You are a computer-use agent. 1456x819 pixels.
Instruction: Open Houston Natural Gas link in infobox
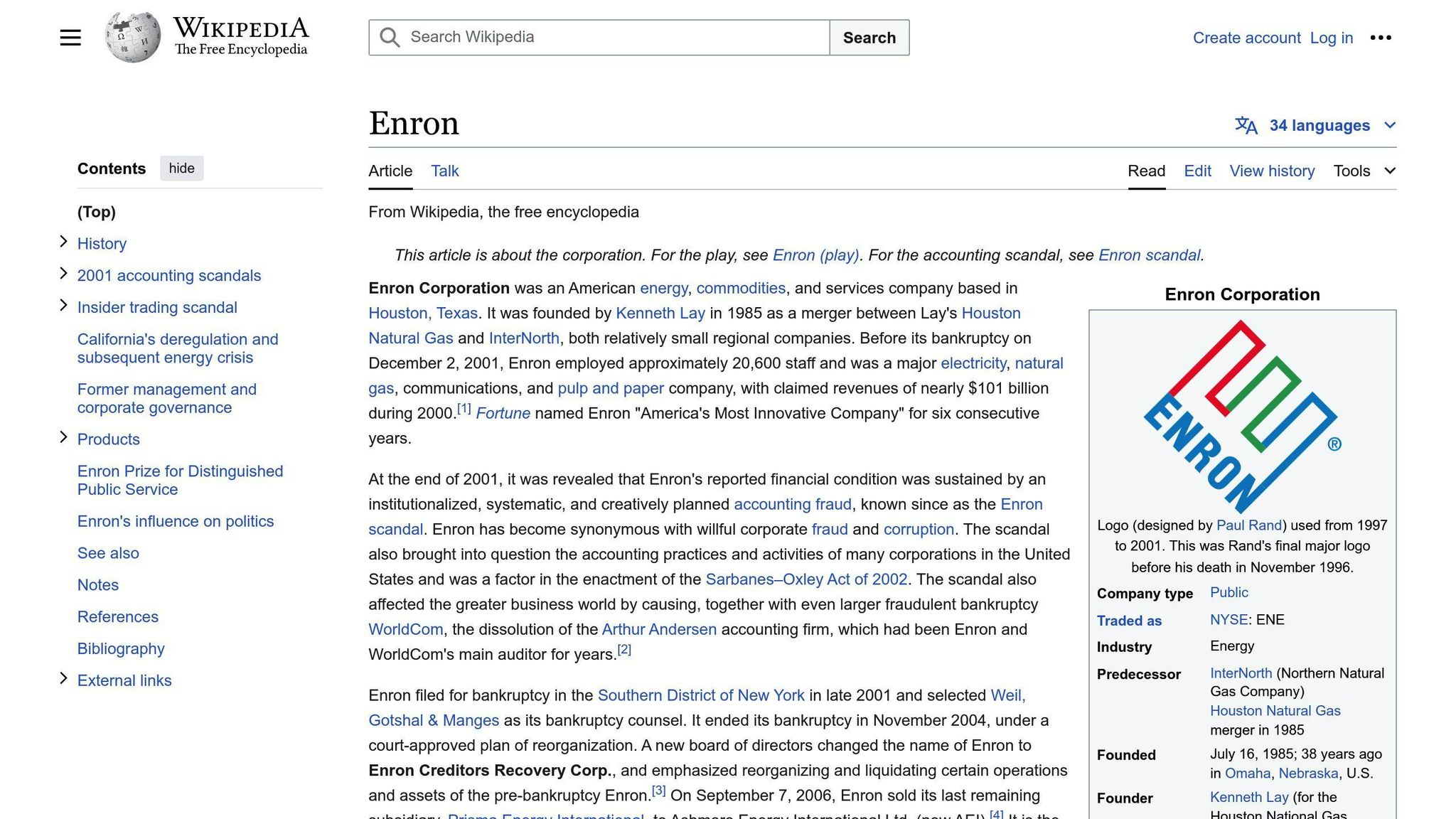pos(1275,711)
